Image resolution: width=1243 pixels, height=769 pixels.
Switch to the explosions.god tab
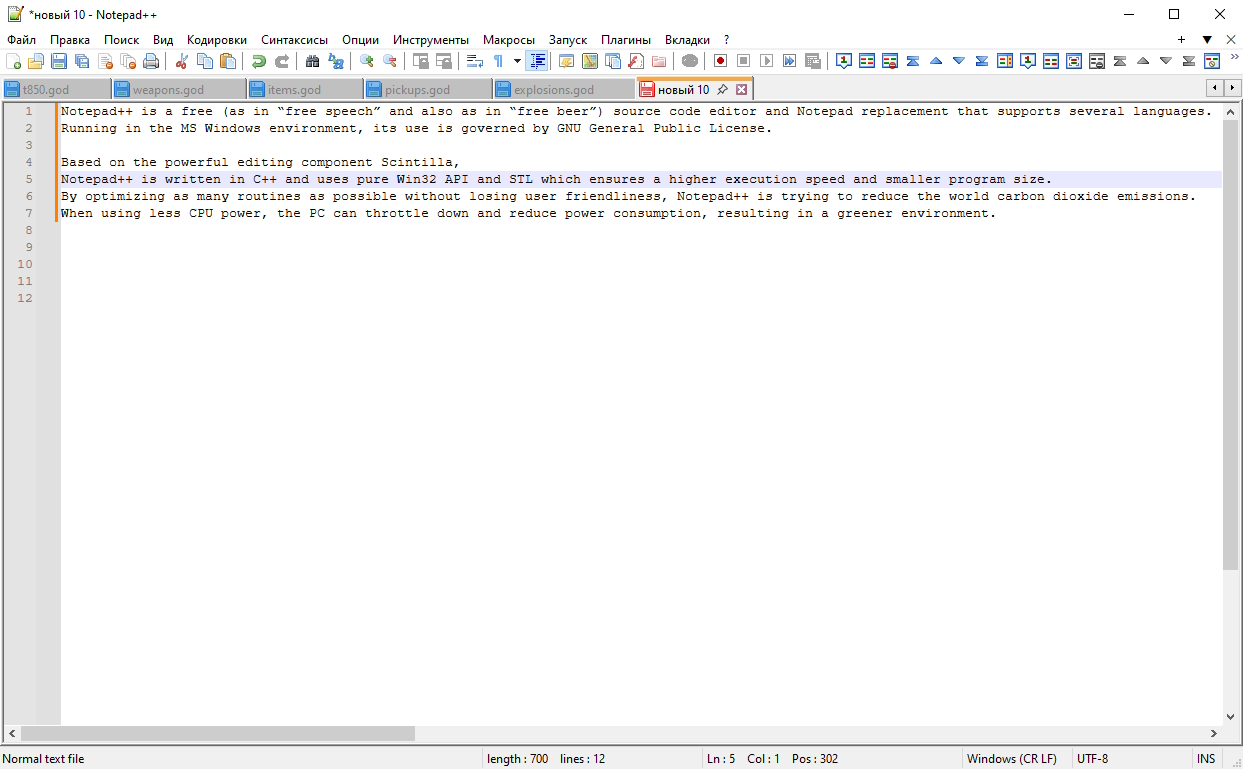click(x=564, y=89)
